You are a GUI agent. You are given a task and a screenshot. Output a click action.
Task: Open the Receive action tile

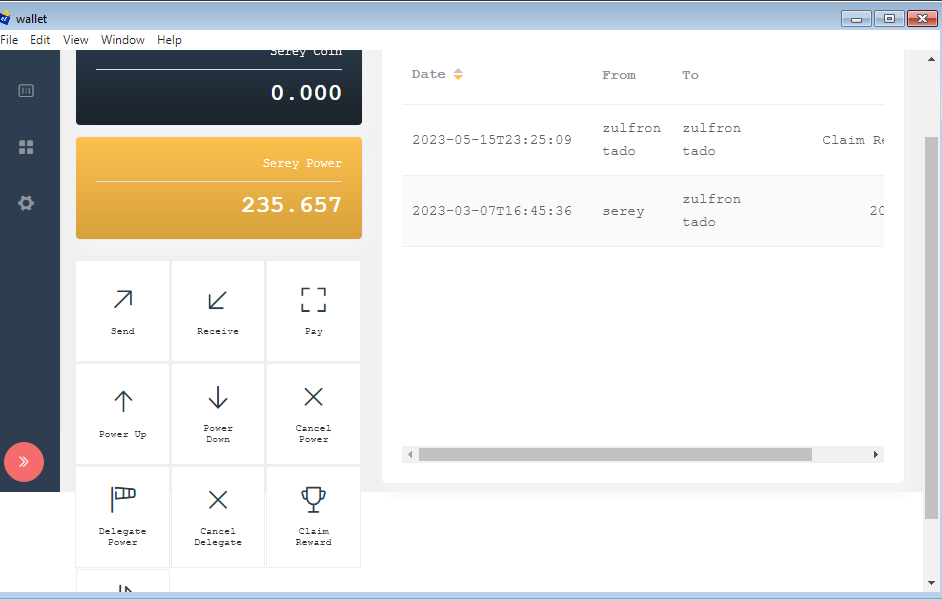coord(217,311)
